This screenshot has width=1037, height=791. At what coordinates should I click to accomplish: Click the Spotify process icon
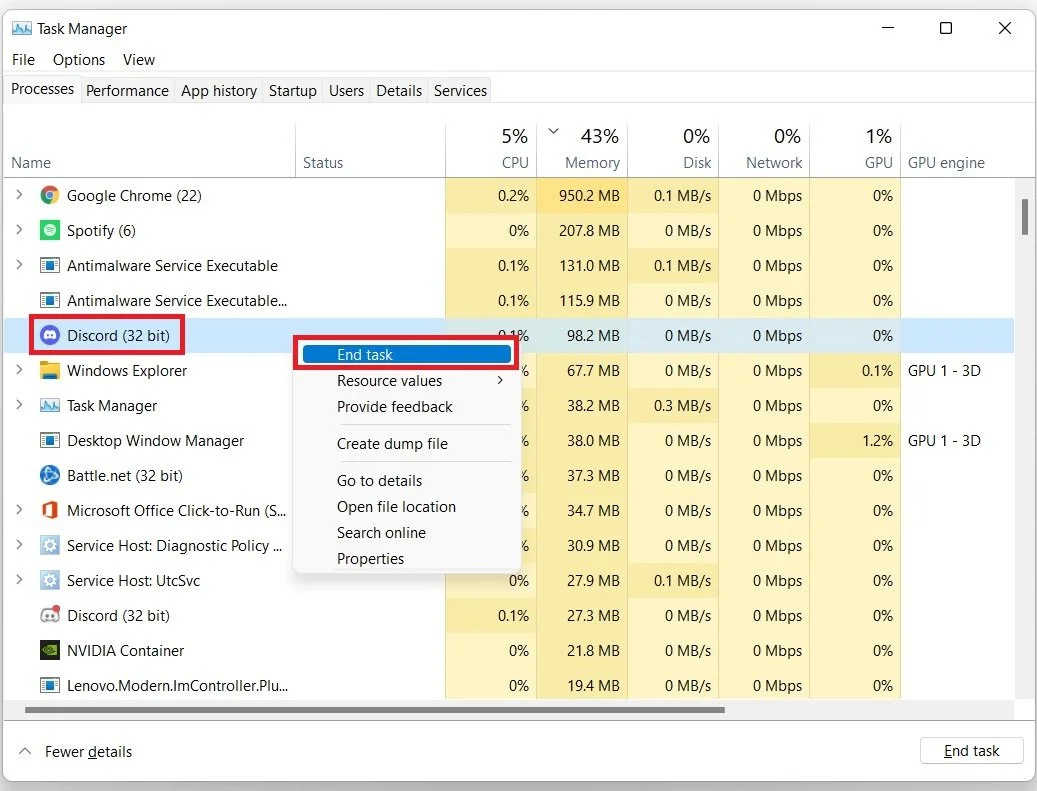point(50,230)
